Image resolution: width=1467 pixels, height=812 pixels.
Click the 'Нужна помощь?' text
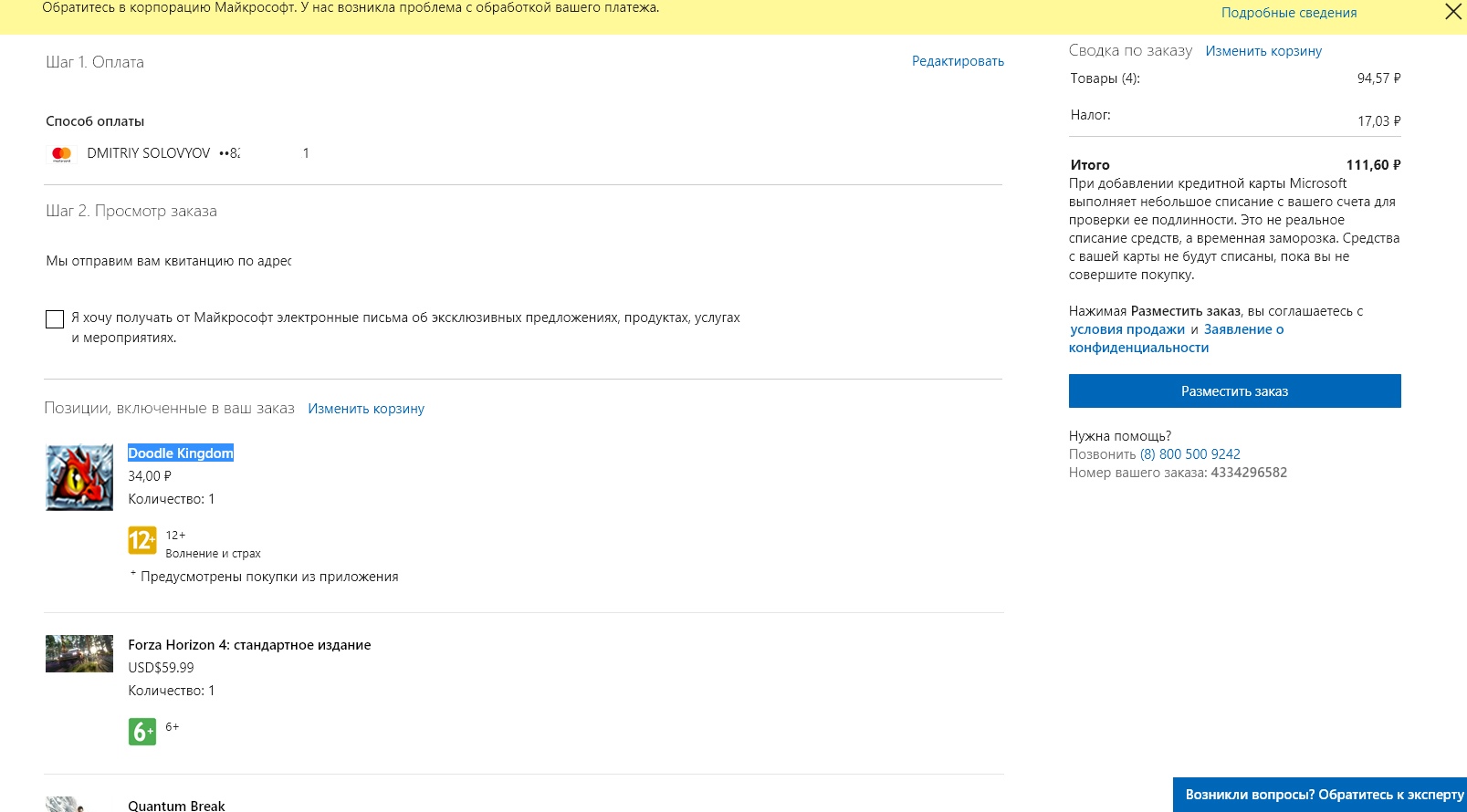pyautogui.click(x=1120, y=436)
